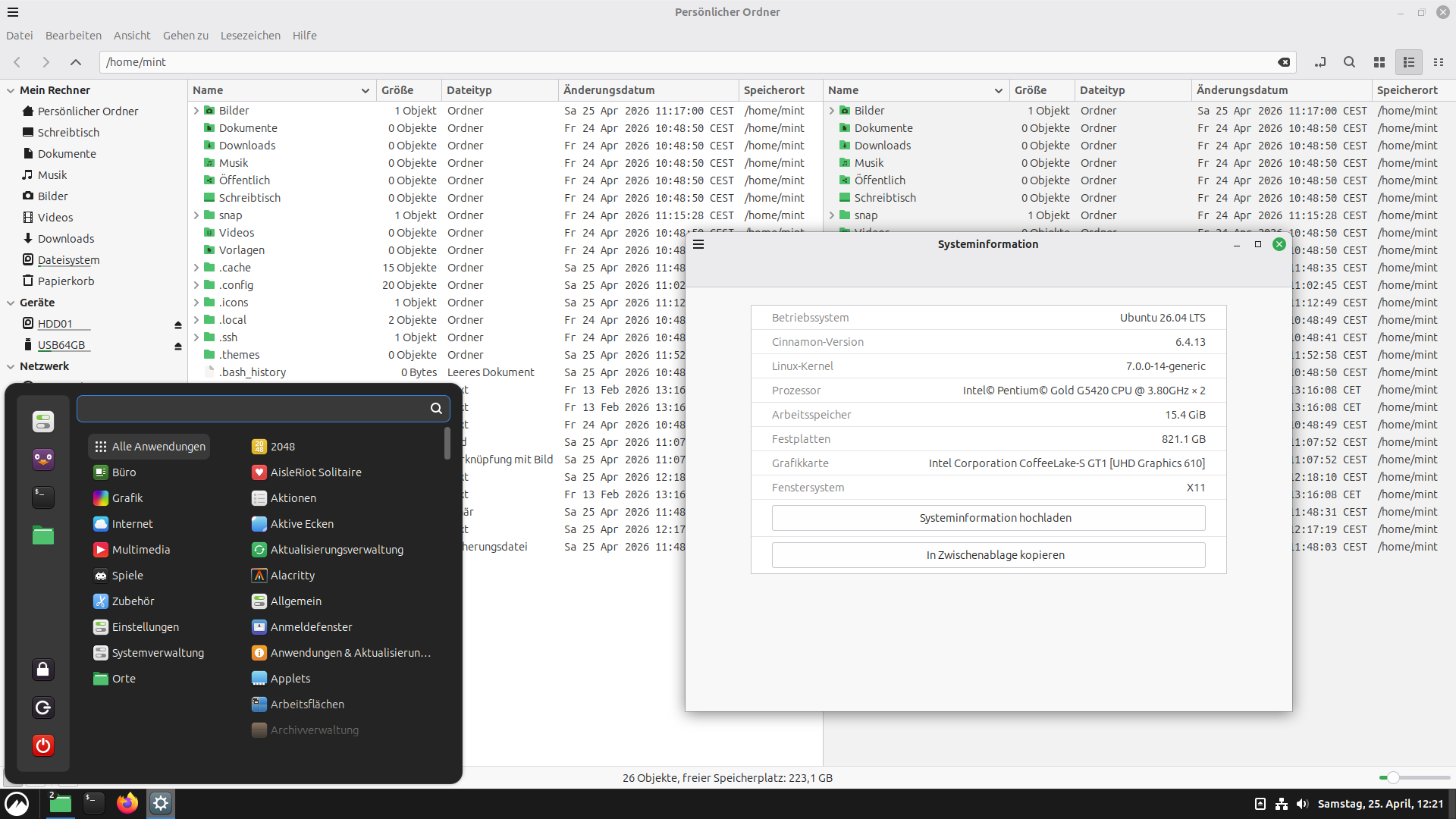The width and height of the screenshot is (1456, 819).
Task: Open the Lesezeichen menu
Action: click(250, 36)
